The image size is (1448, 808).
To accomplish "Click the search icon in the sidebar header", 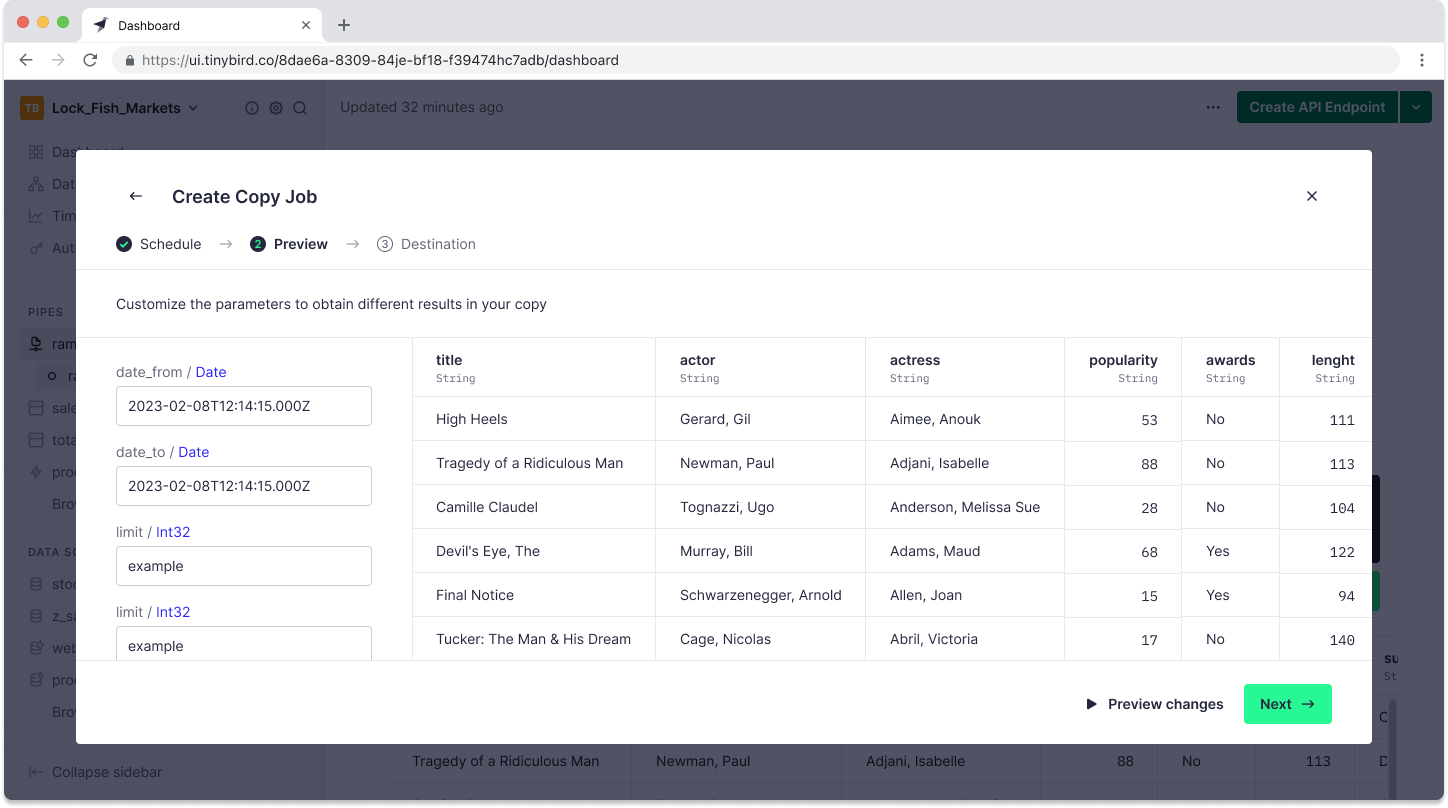I will [x=300, y=108].
